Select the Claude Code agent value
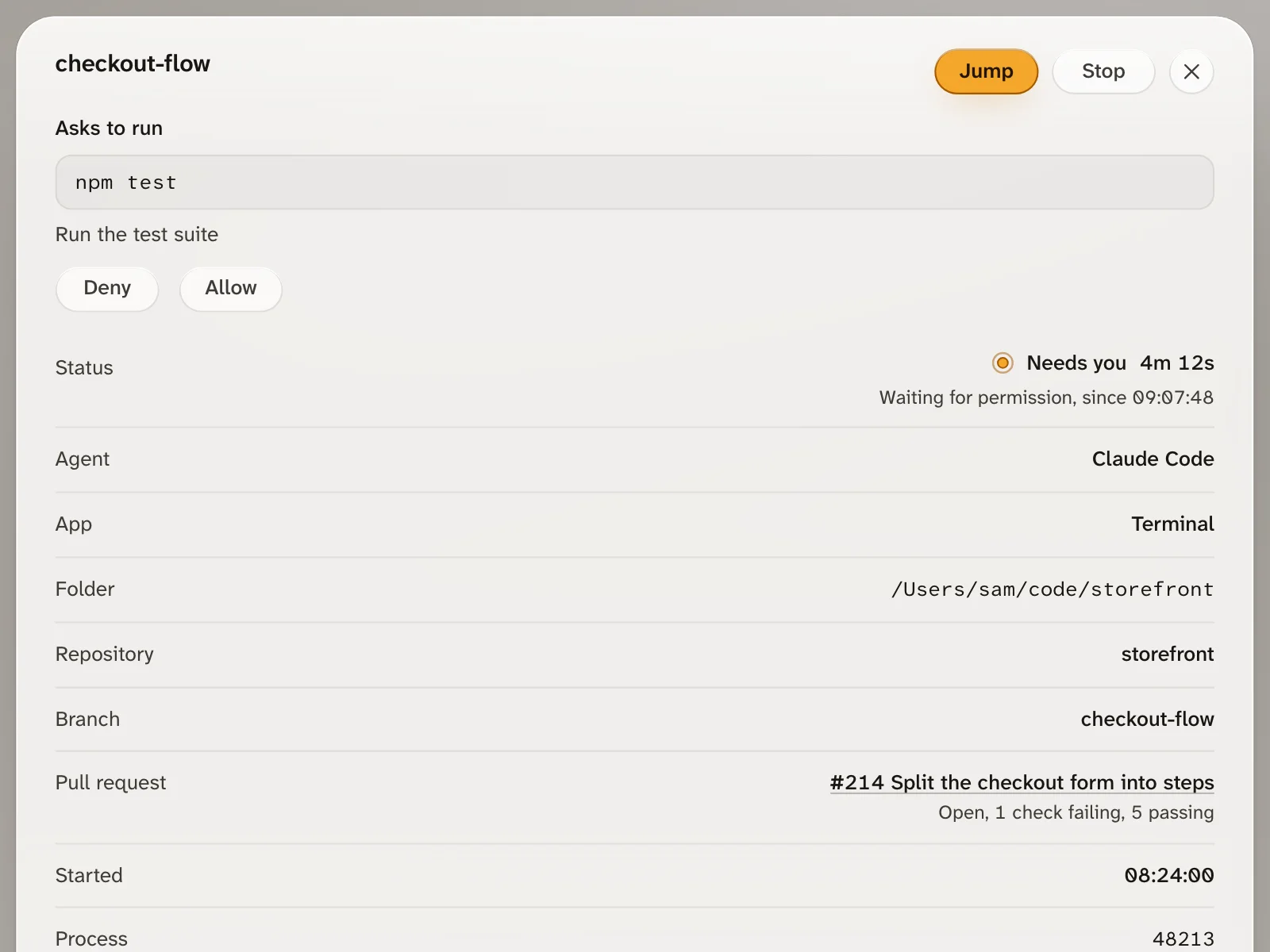 (x=1153, y=459)
